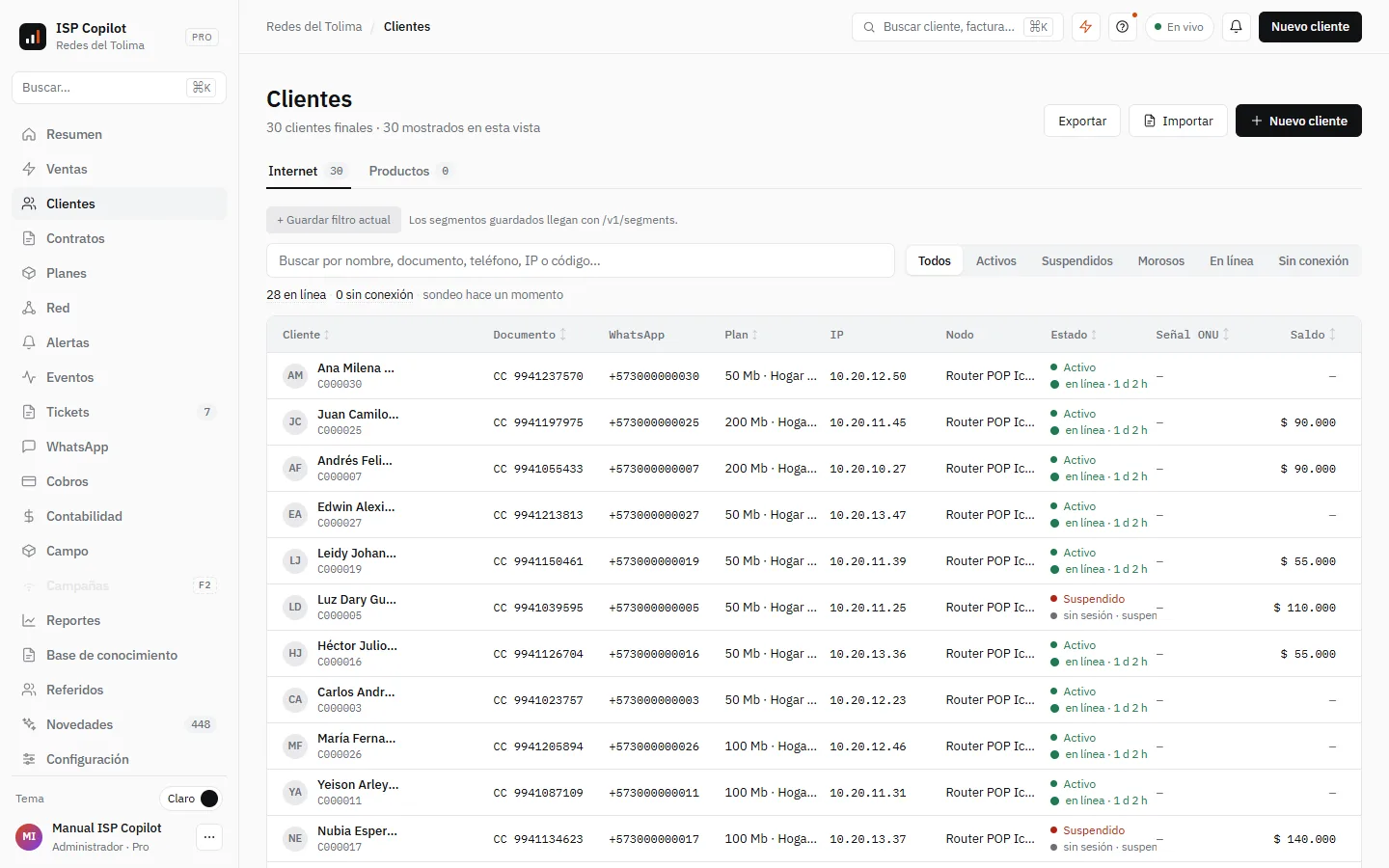Screen dimensions: 1389x868
Task: Sort table by Cliente column
Action: coord(306,335)
